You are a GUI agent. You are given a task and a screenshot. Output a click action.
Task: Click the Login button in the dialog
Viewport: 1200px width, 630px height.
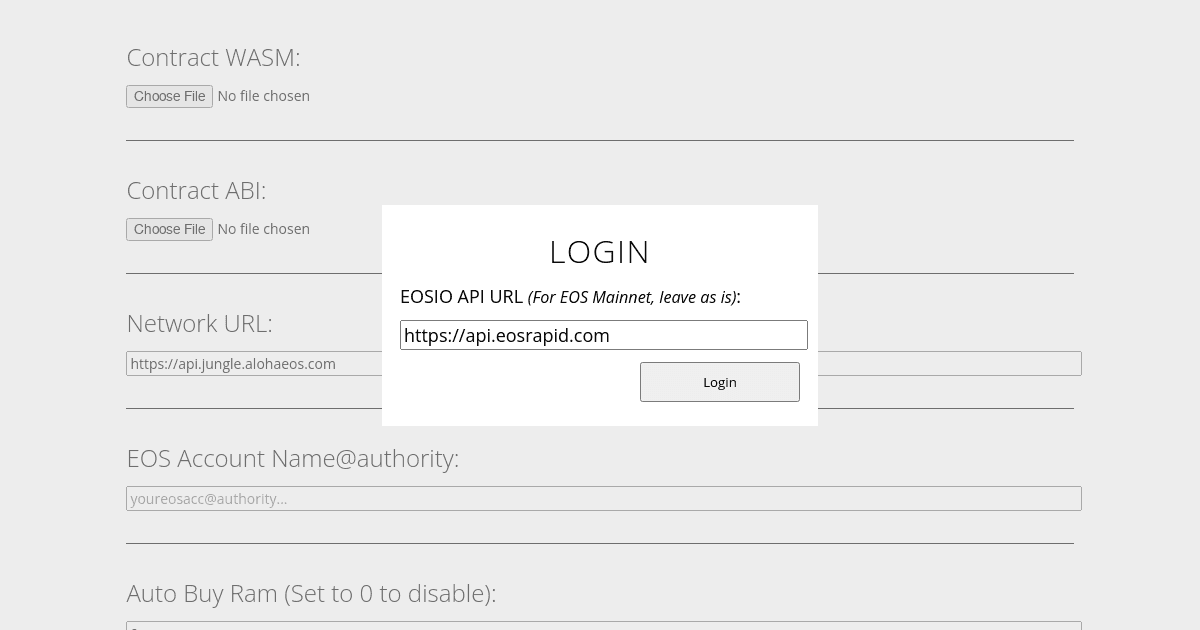coord(719,382)
